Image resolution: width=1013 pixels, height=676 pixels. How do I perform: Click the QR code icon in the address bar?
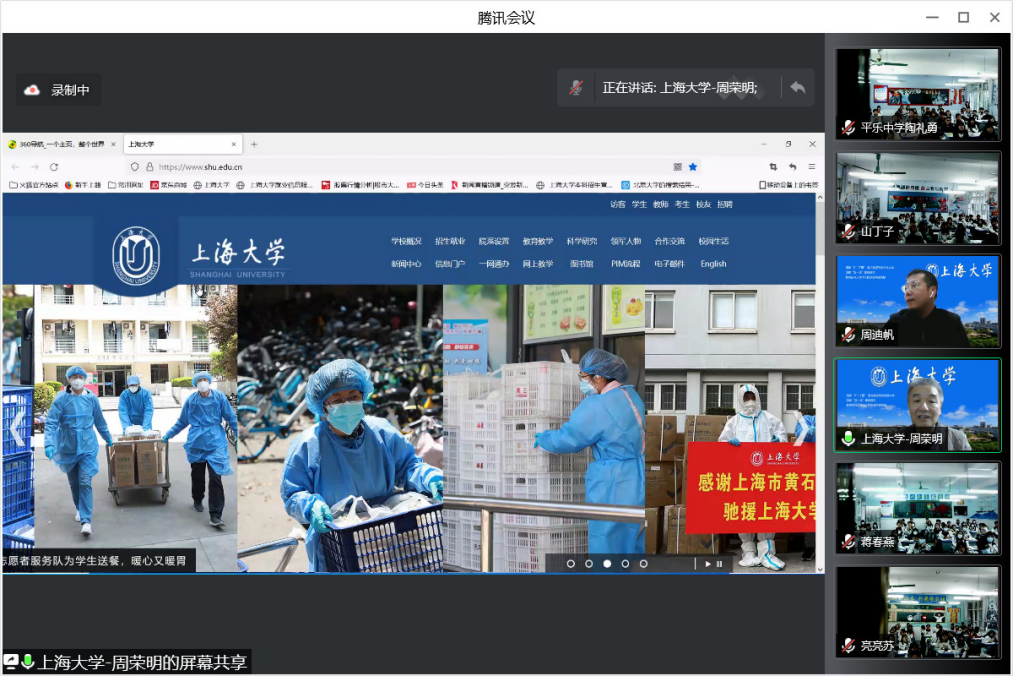678,167
